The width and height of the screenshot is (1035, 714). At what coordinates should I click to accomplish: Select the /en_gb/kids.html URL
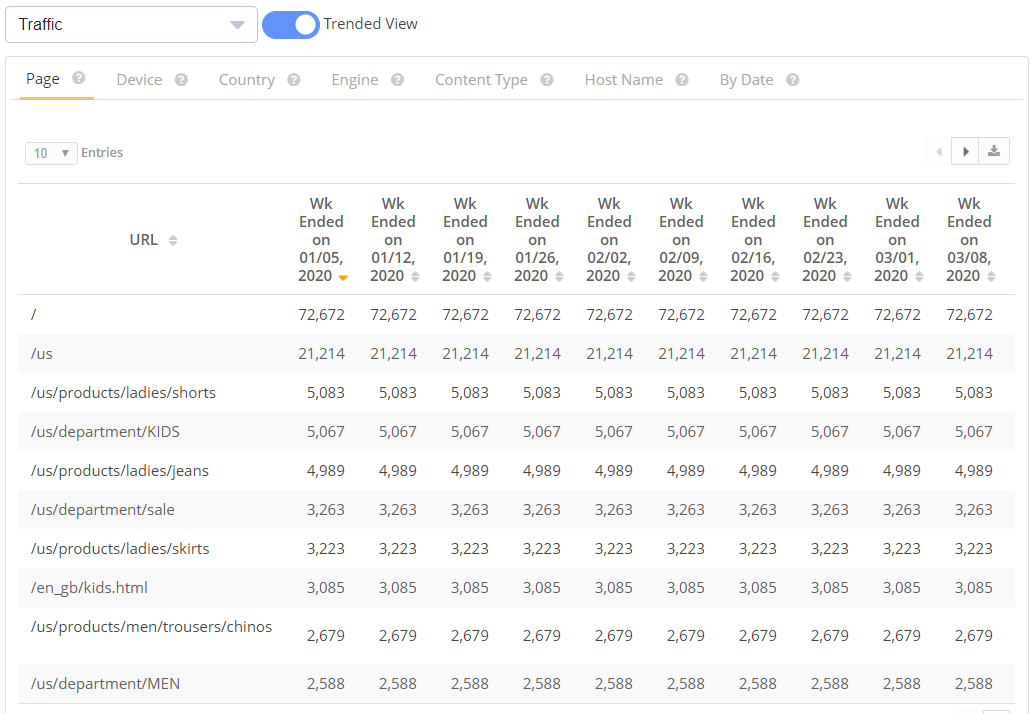(89, 587)
